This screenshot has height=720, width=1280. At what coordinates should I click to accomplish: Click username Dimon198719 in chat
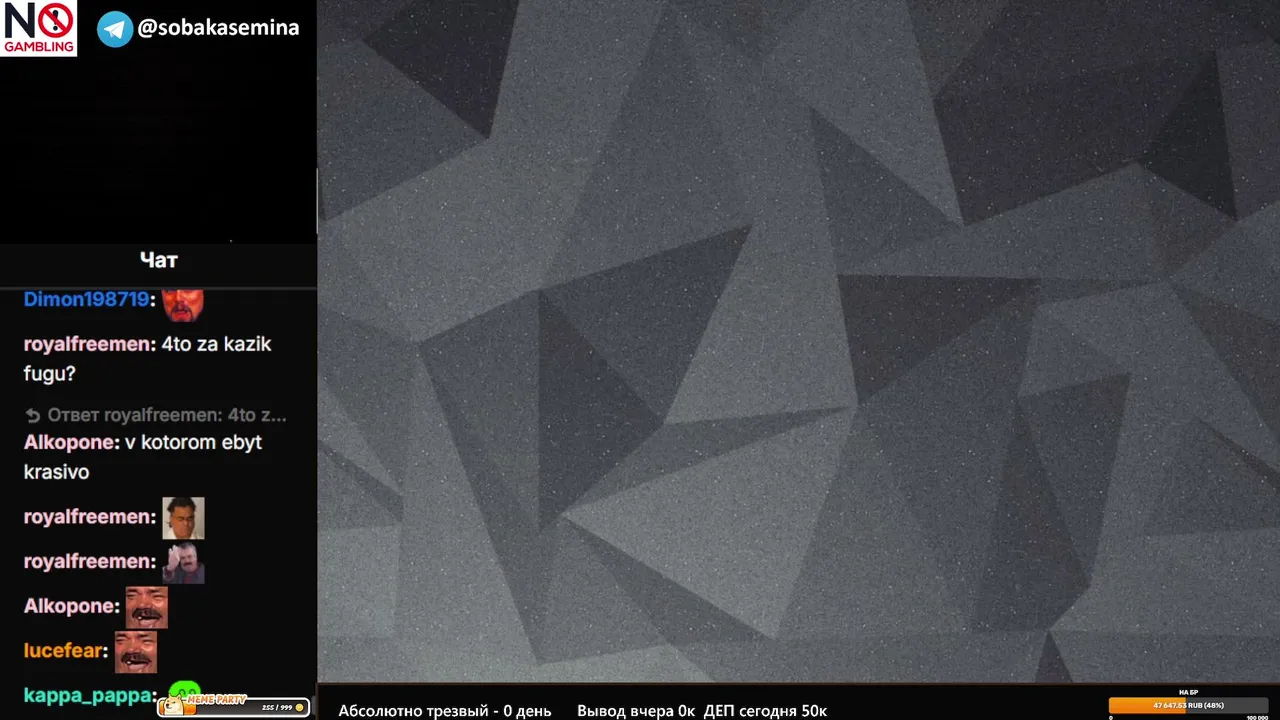[86, 300]
